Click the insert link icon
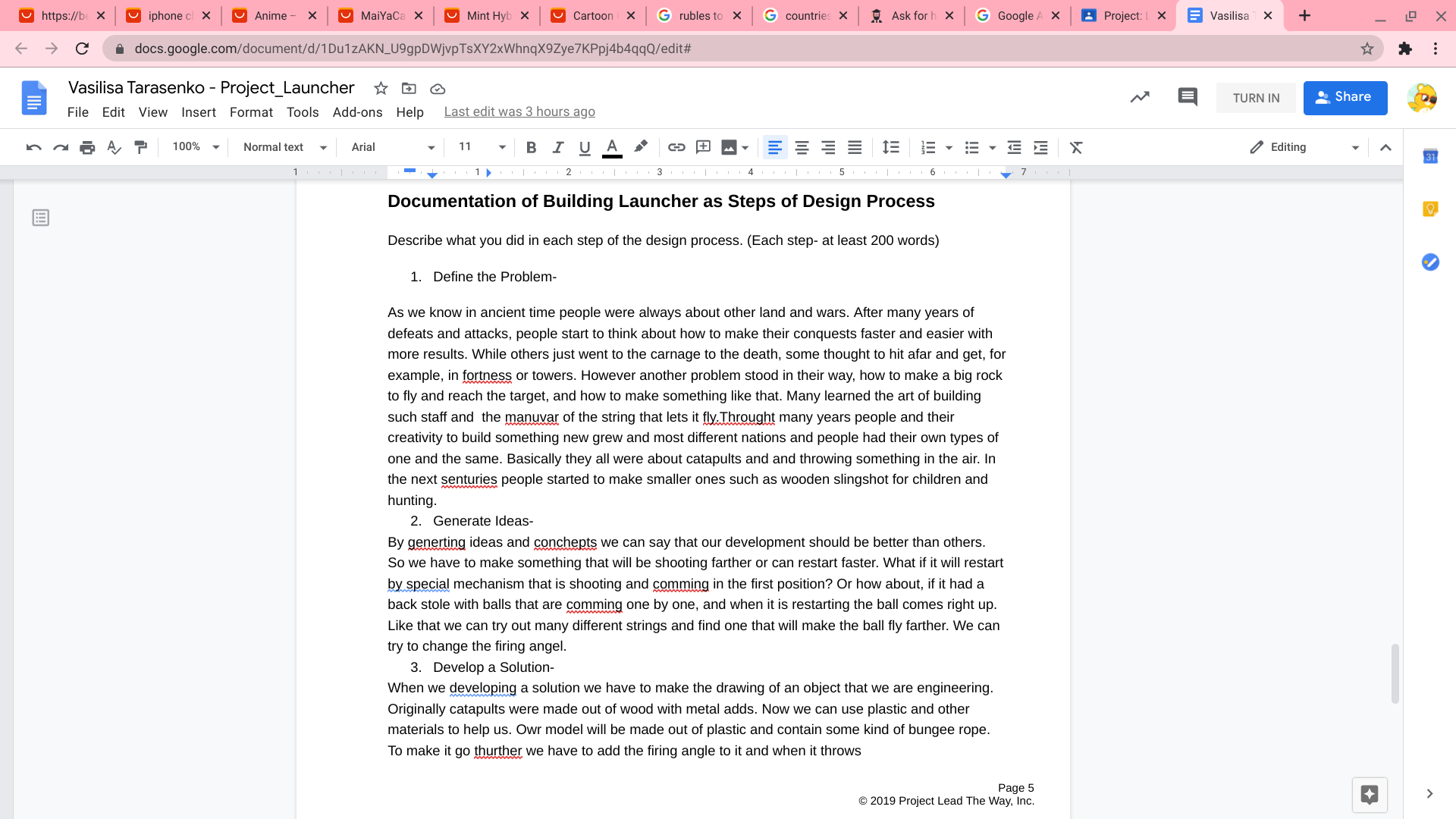 (676, 147)
